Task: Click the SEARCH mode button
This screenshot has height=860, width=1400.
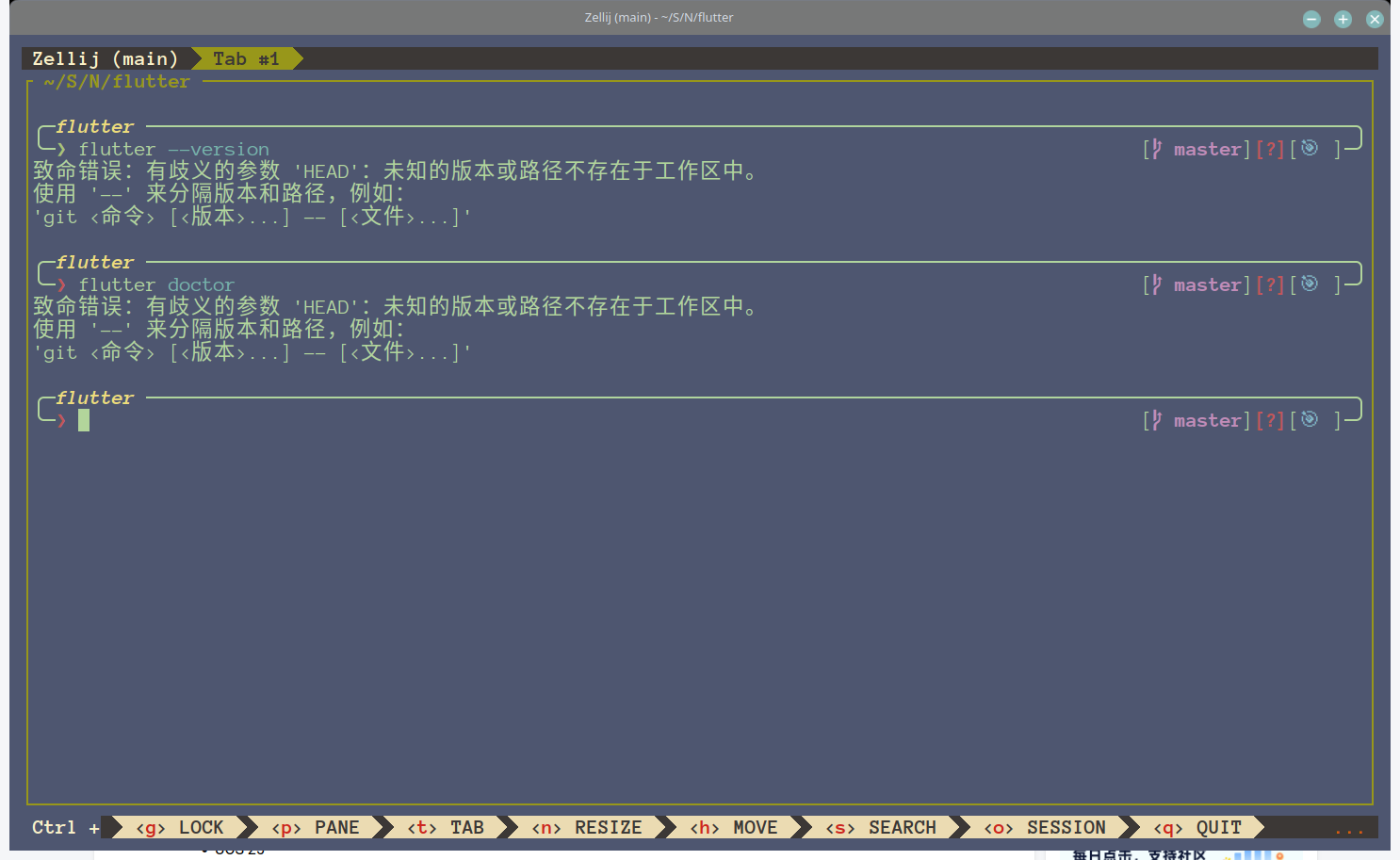Action: coord(881,827)
